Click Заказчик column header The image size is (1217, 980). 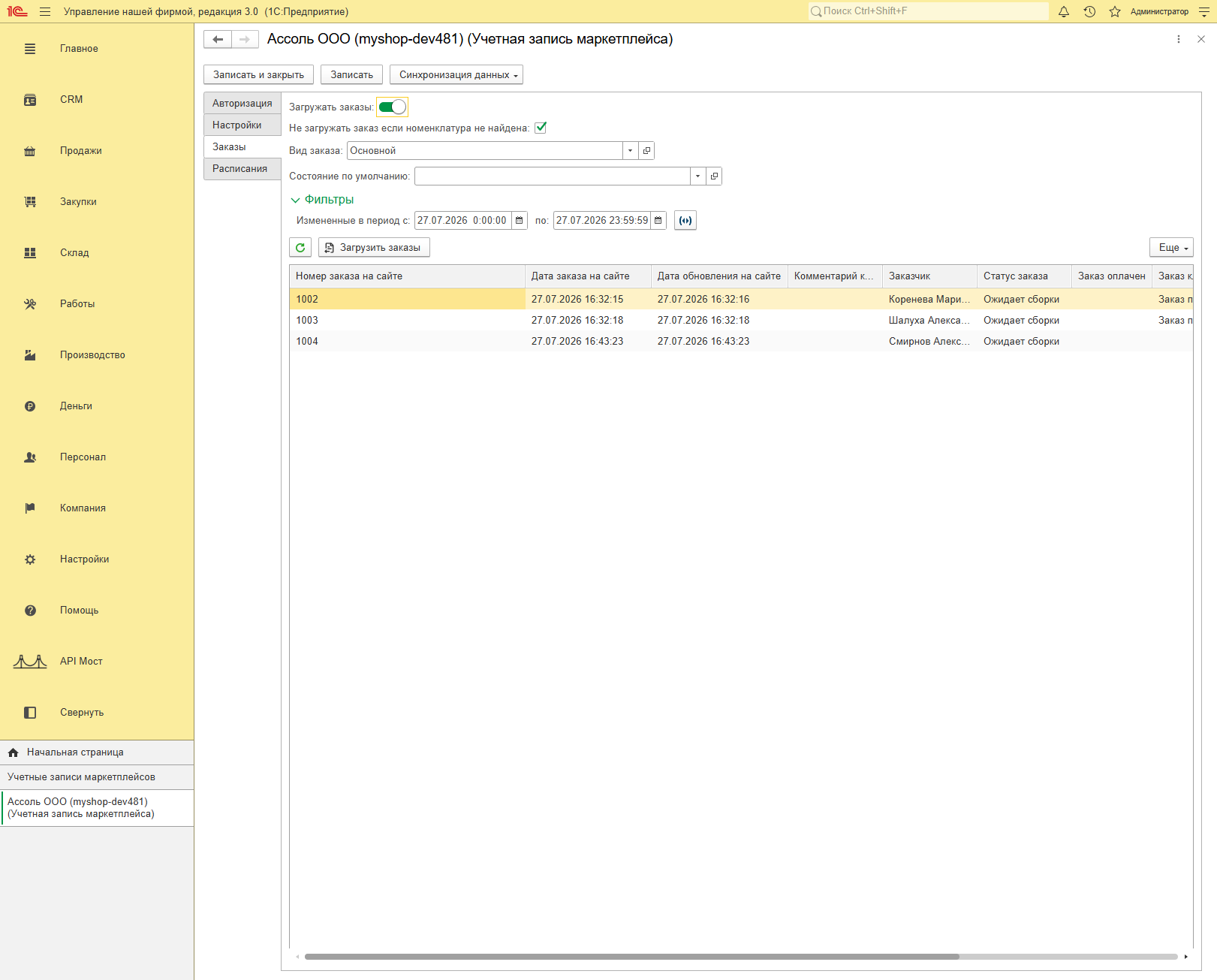929,276
